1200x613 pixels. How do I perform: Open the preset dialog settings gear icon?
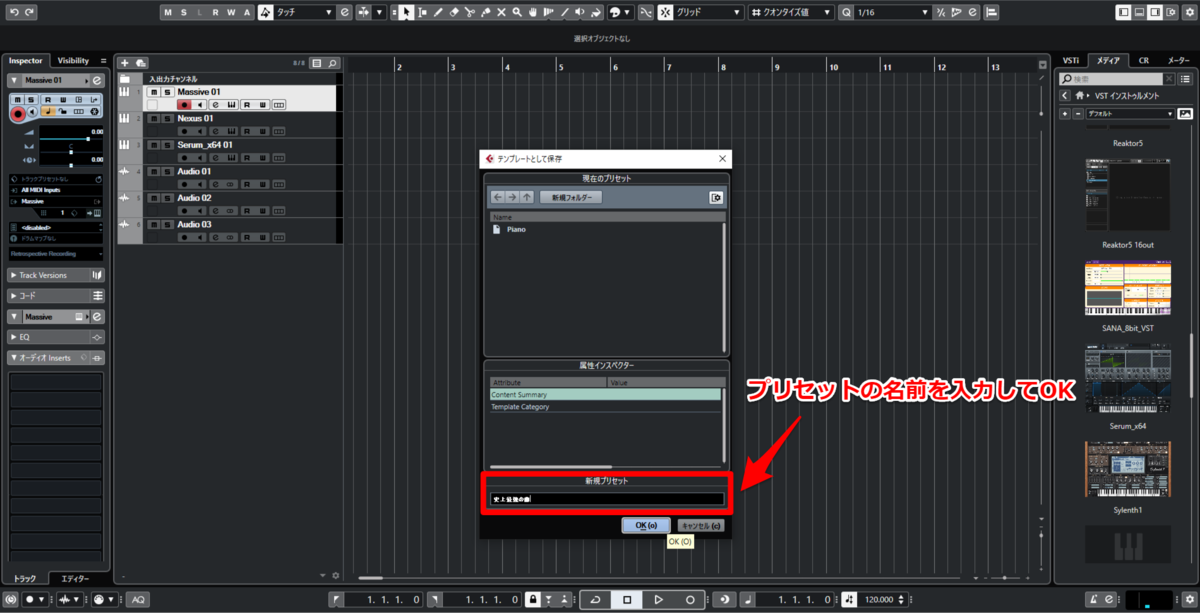click(x=716, y=197)
